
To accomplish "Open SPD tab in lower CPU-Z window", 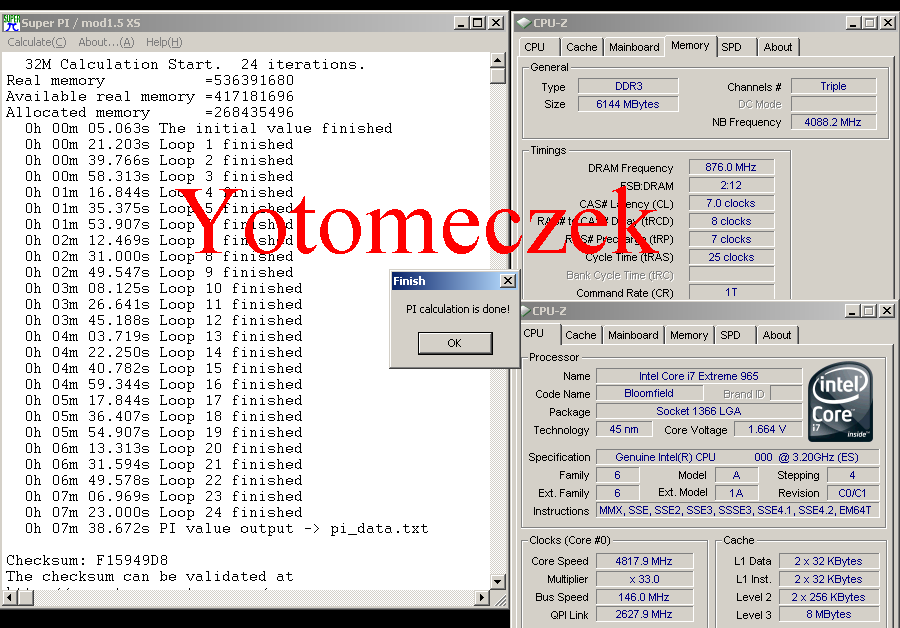I will [730, 335].
